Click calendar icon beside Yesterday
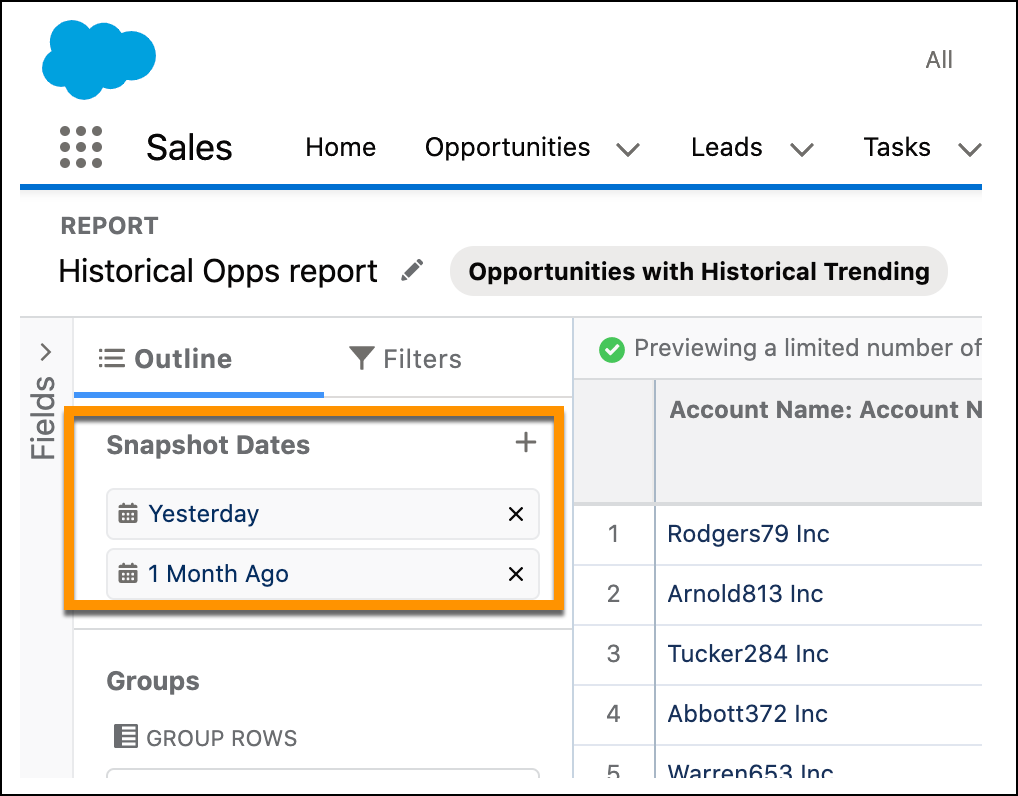 click(128, 514)
